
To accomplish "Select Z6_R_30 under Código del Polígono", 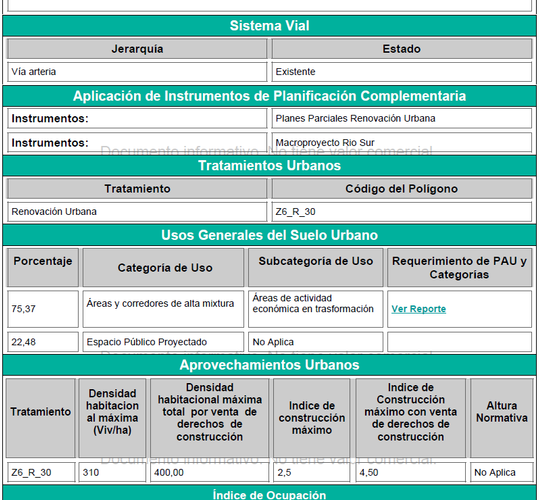I will click(x=402, y=212).
